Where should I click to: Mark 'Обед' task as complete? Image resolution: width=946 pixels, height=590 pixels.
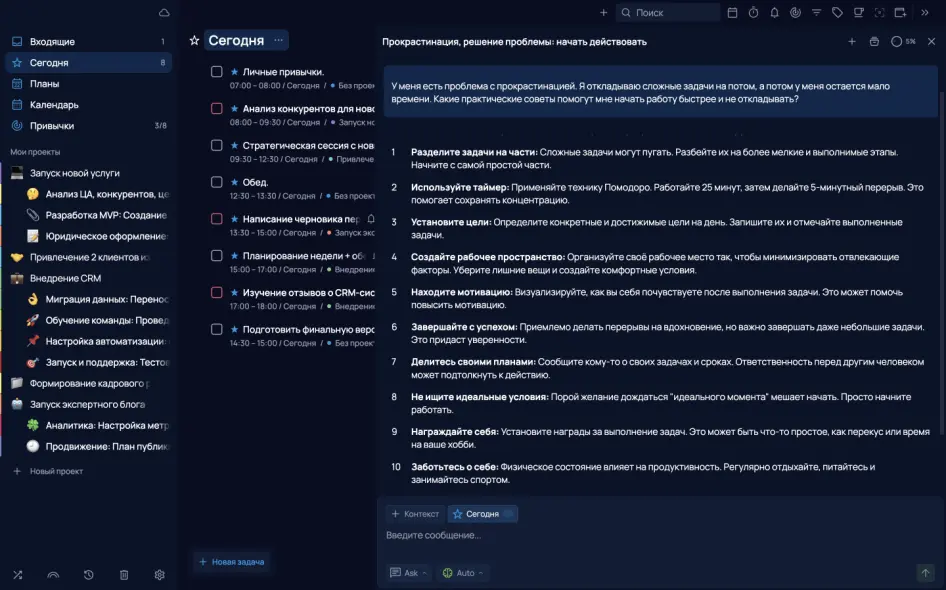coord(216,182)
